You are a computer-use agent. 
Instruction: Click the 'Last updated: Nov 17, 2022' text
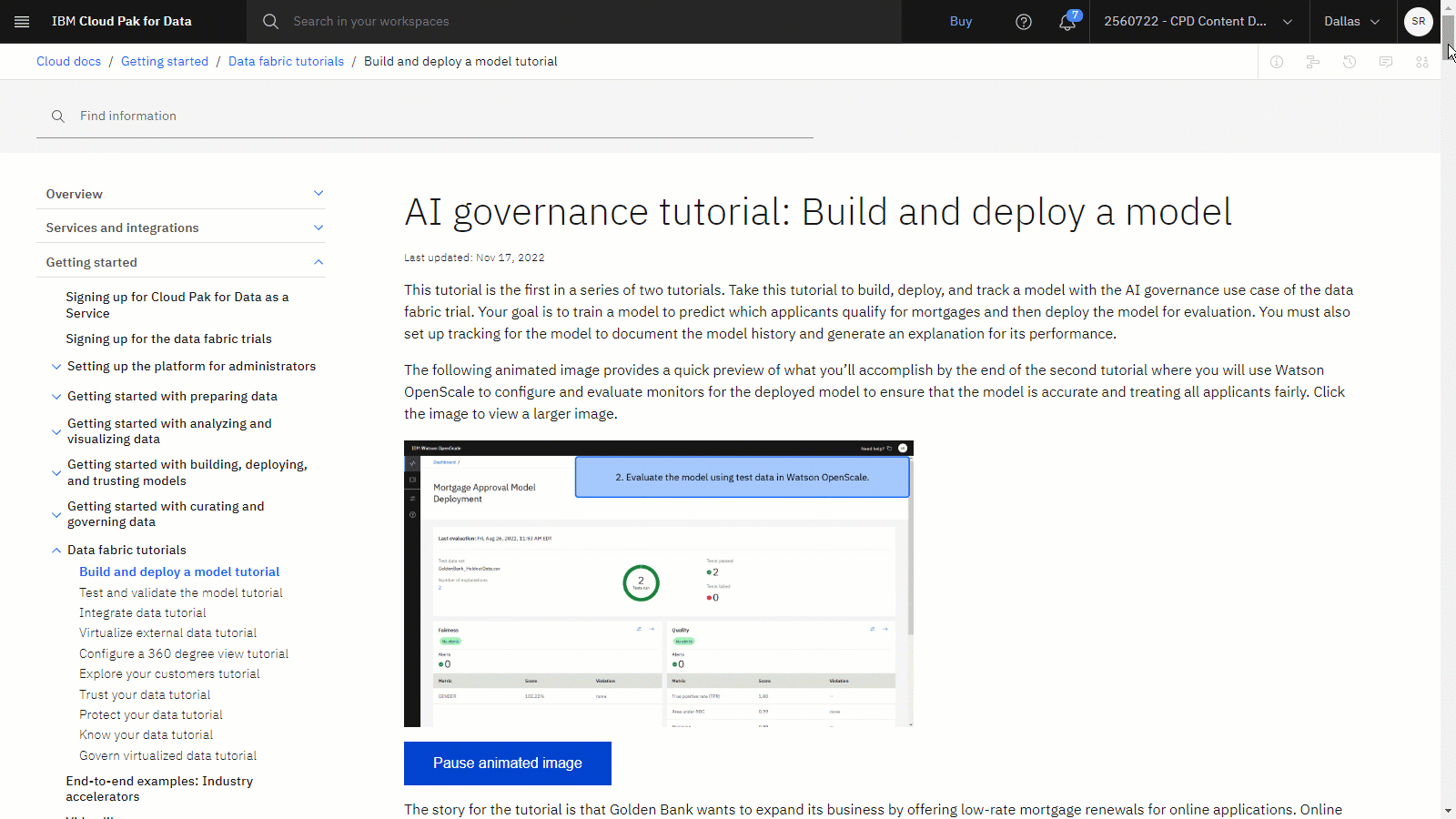point(474,258)
